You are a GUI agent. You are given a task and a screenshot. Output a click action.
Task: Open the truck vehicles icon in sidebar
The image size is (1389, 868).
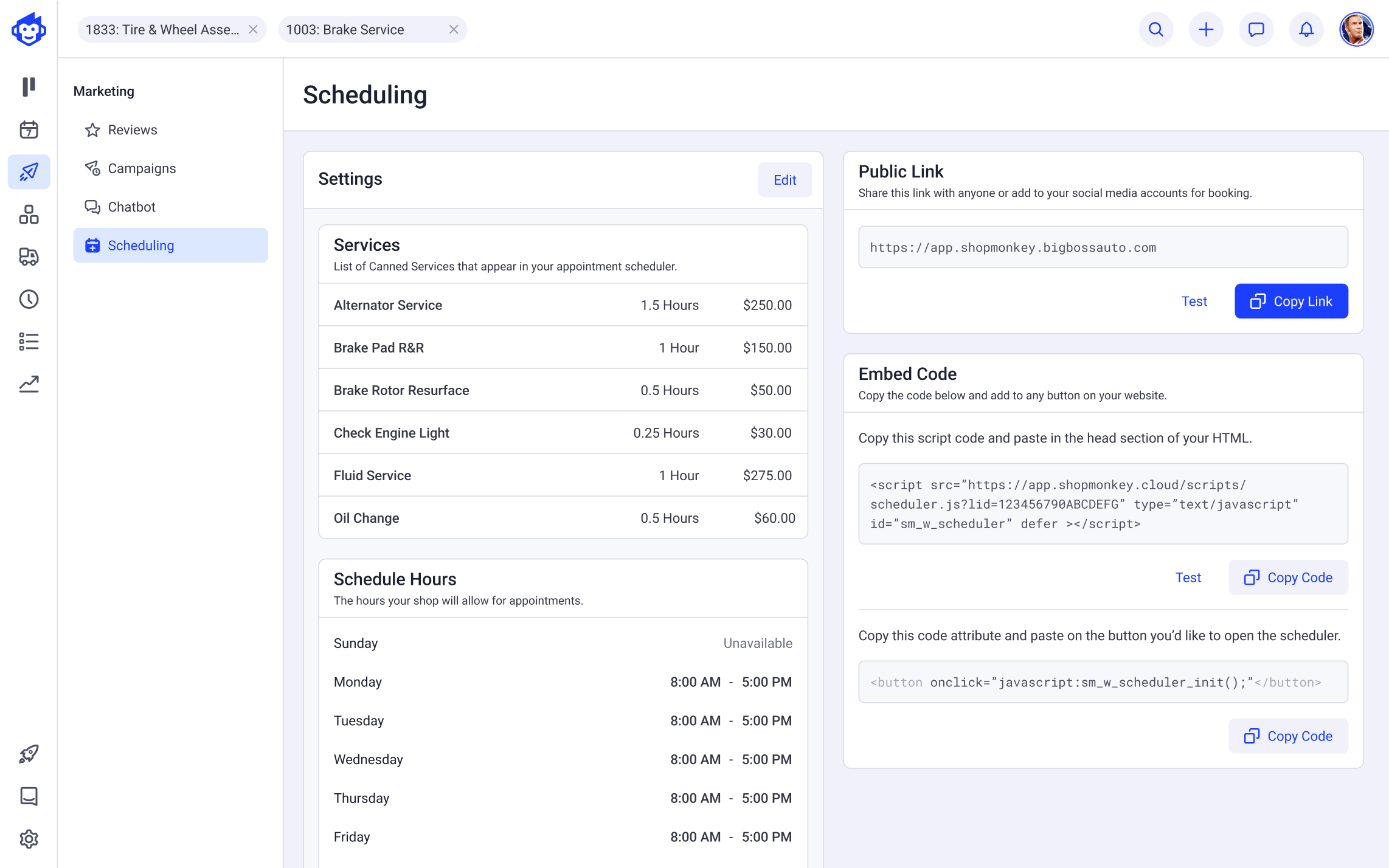tap(29, 257)
